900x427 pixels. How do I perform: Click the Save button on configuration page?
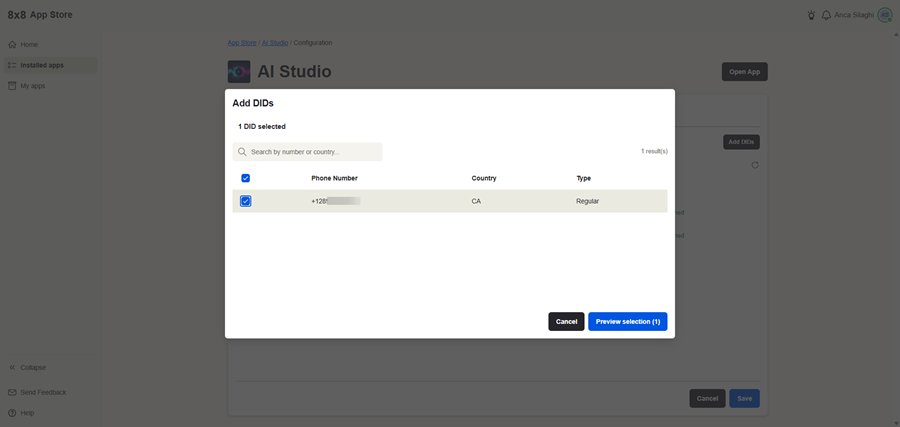click(744, 398)
